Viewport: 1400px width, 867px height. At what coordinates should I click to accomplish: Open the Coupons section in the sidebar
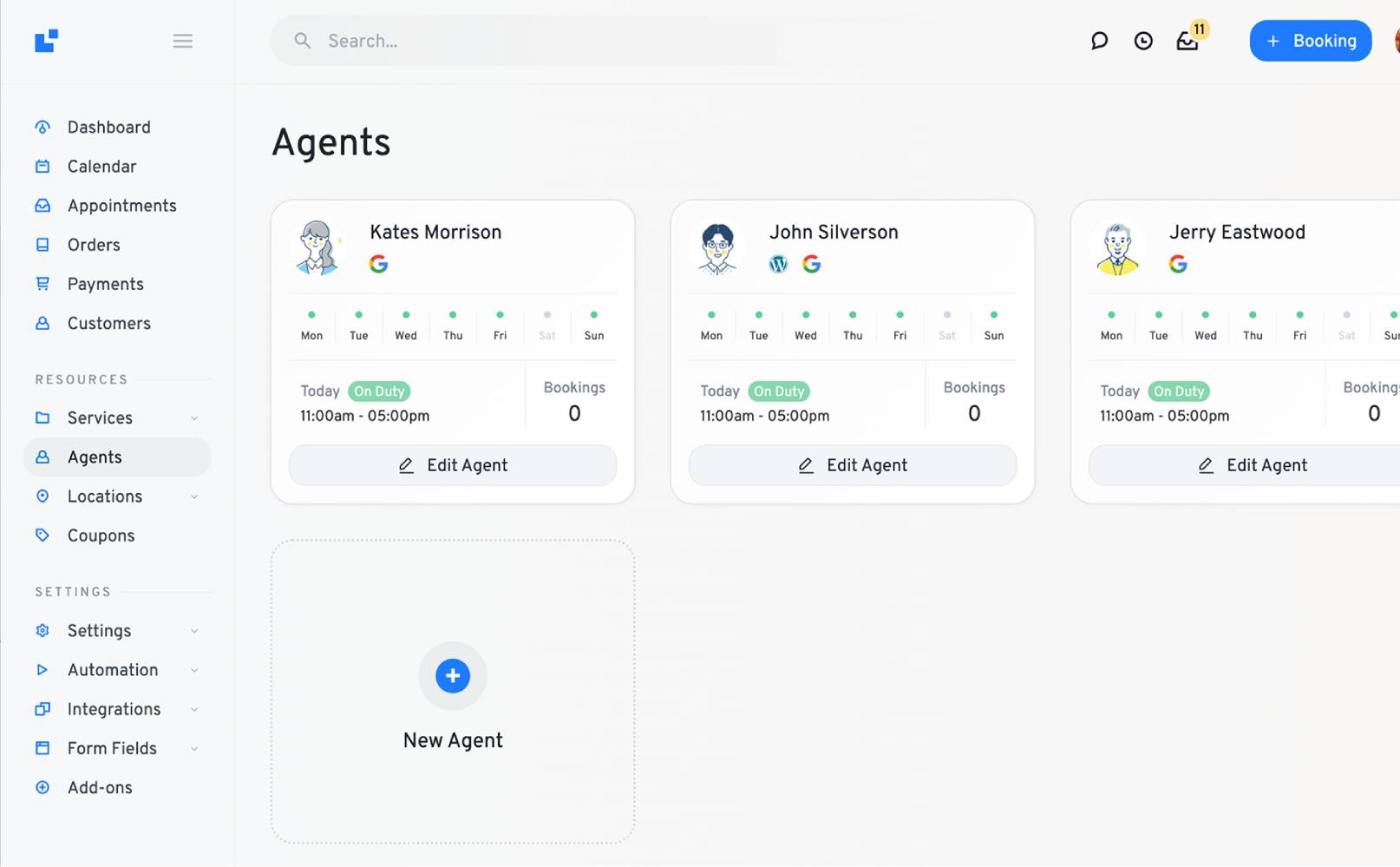(x=101, y=535)
